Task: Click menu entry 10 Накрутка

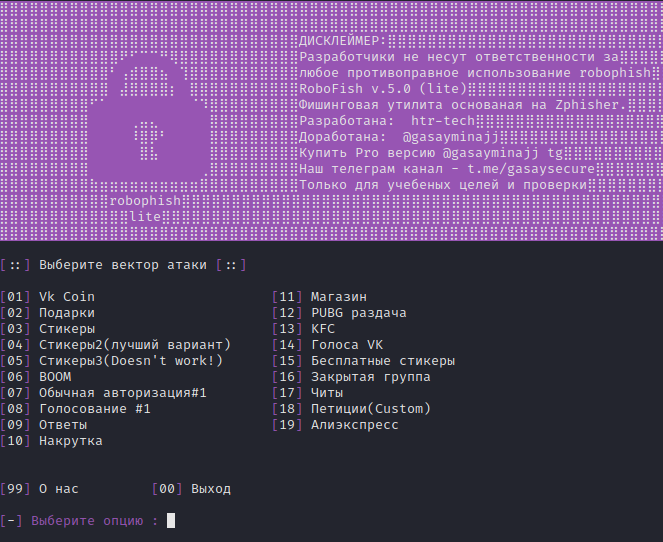Action: [70, 441]
